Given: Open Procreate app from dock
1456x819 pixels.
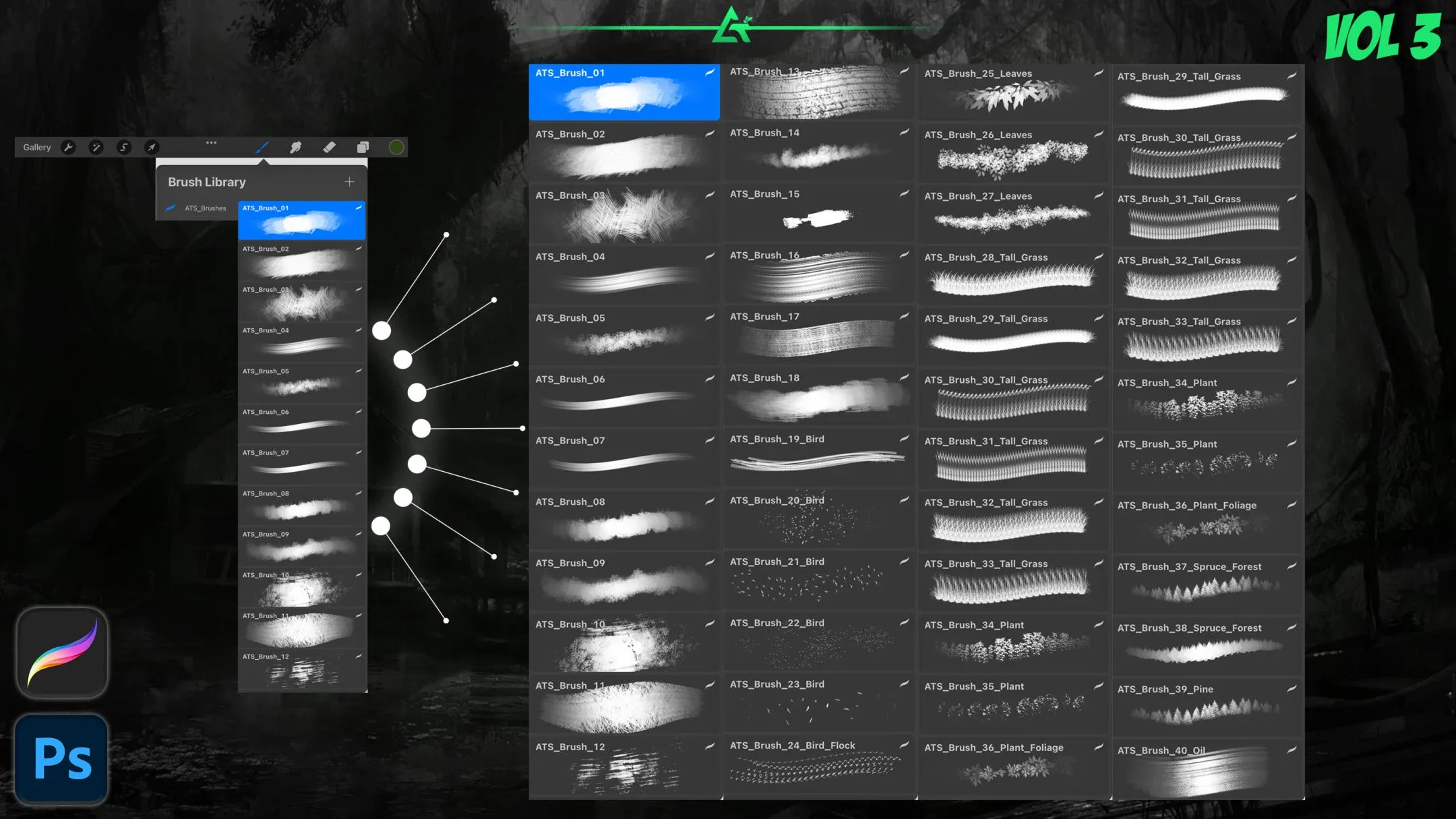Looking at the screenshot, I should pyautogui.click(x=63, y=655).
